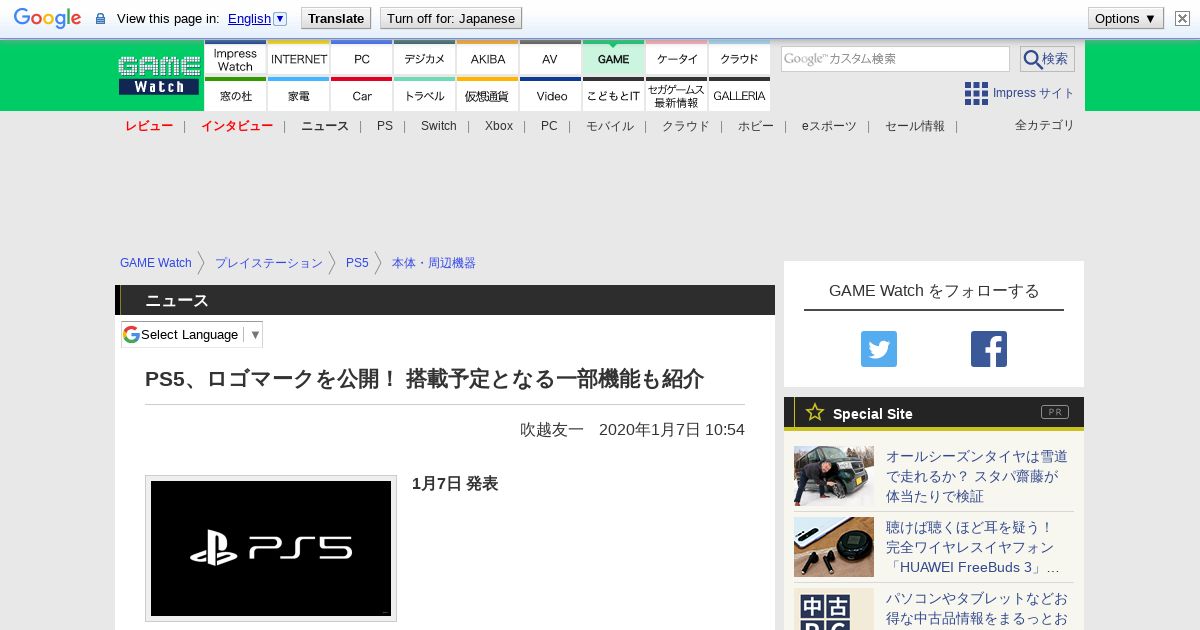1200x630 pixels.
Task: Open the AV Watch tab
Action: (550, 59)
